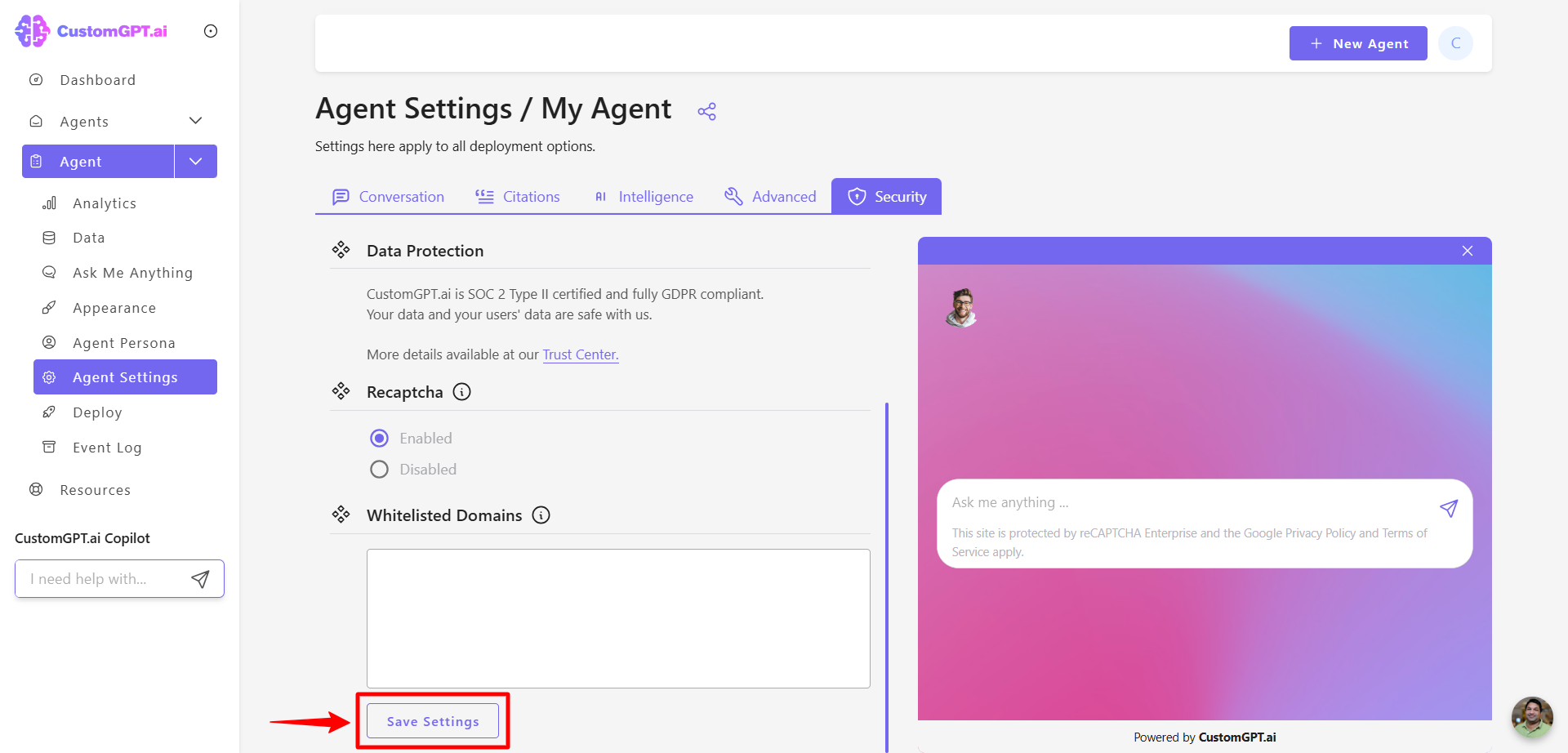The width and height of the screenshot is (1568, 753).
Task: Click the agent avatar in preview
Action: point(962,308)
